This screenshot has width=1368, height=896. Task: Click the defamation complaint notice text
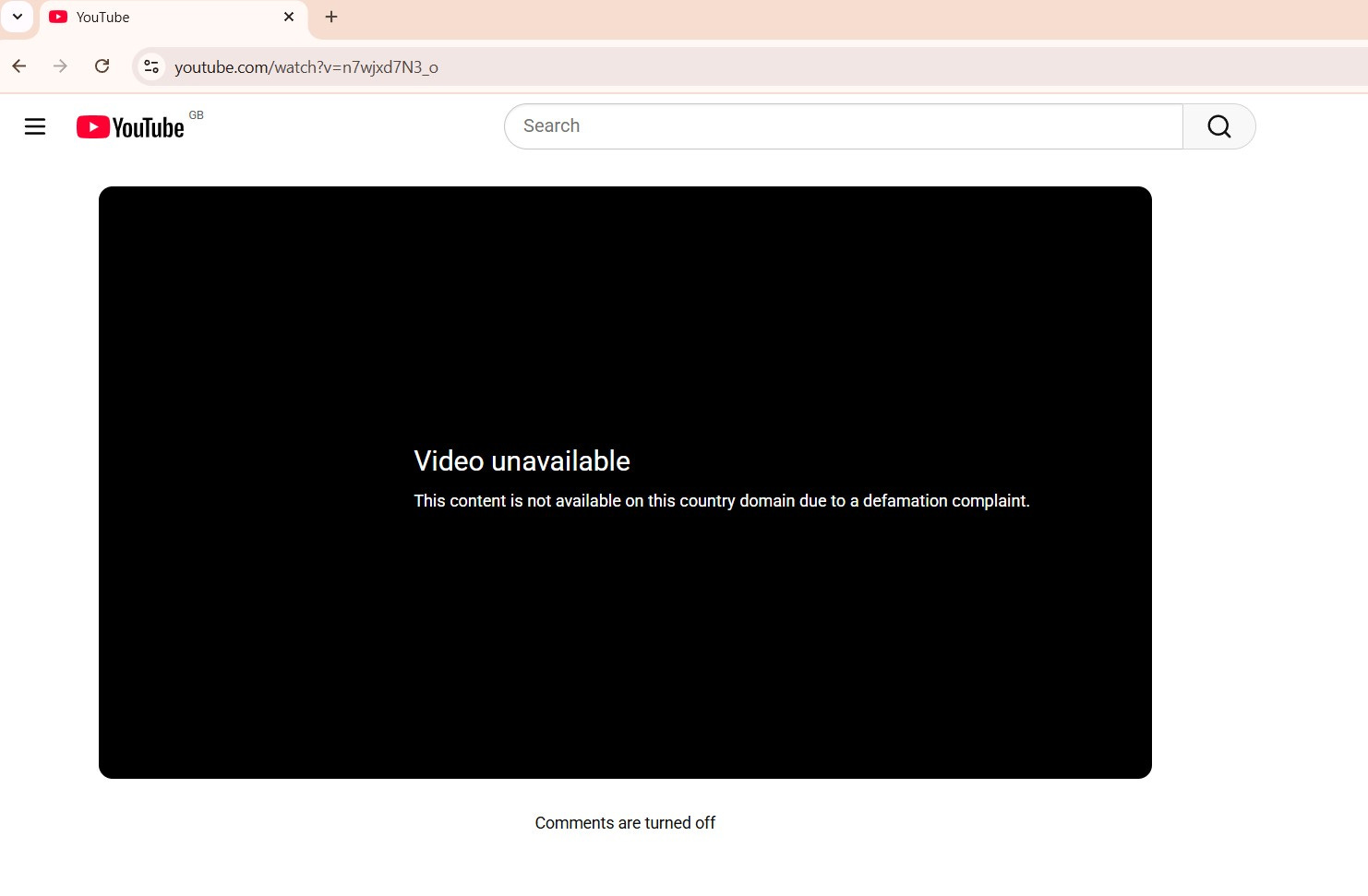tap(722, 501)
